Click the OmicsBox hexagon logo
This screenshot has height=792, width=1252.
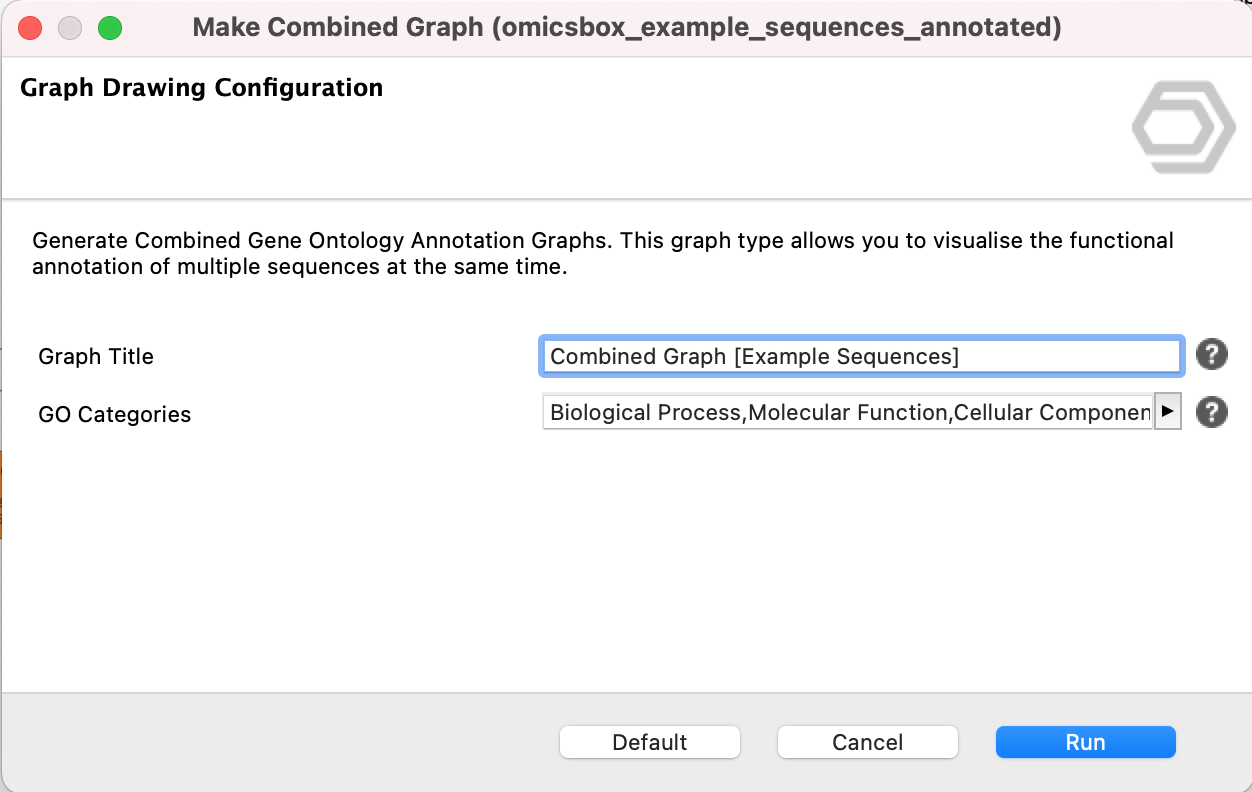[1183, 127]
